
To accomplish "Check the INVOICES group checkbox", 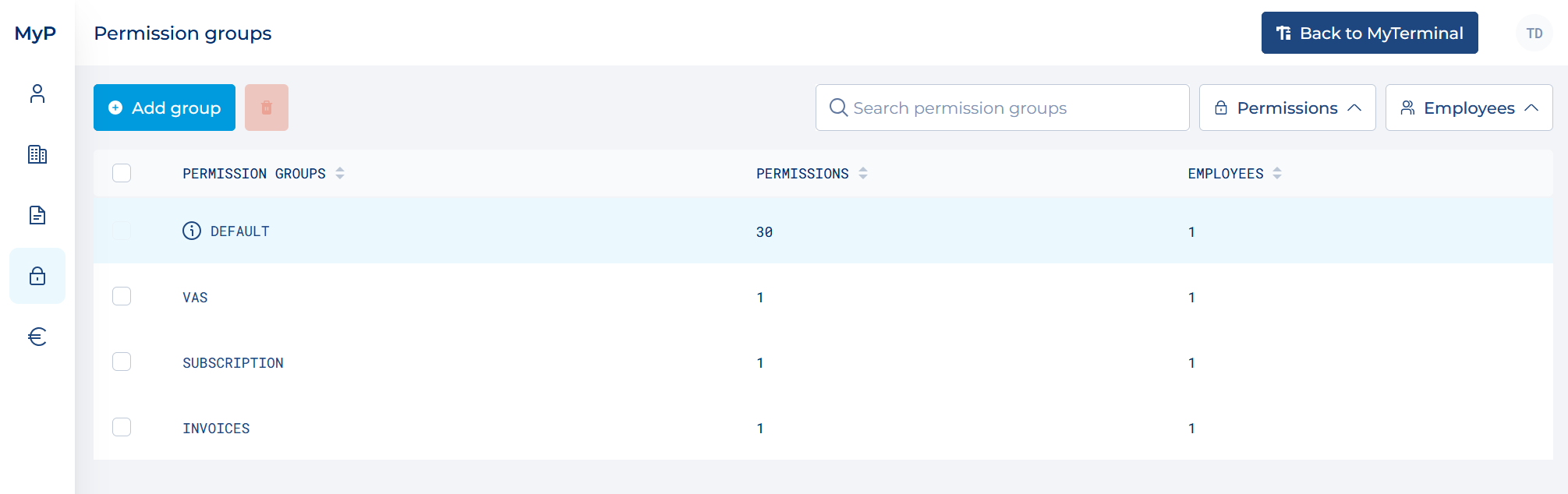I will [122, 427].
